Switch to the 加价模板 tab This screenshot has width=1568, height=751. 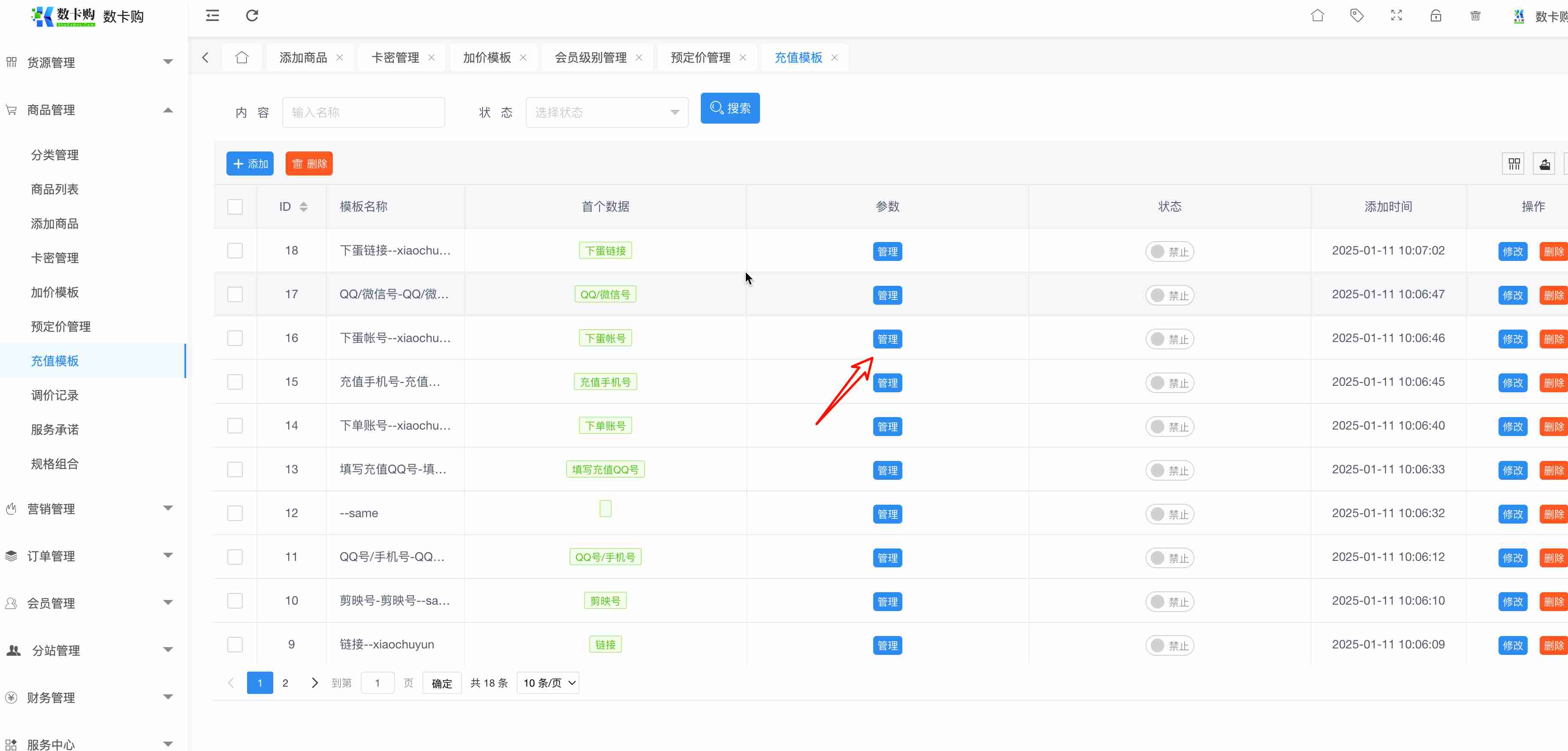pyautogui.click(x=486, y=58)
